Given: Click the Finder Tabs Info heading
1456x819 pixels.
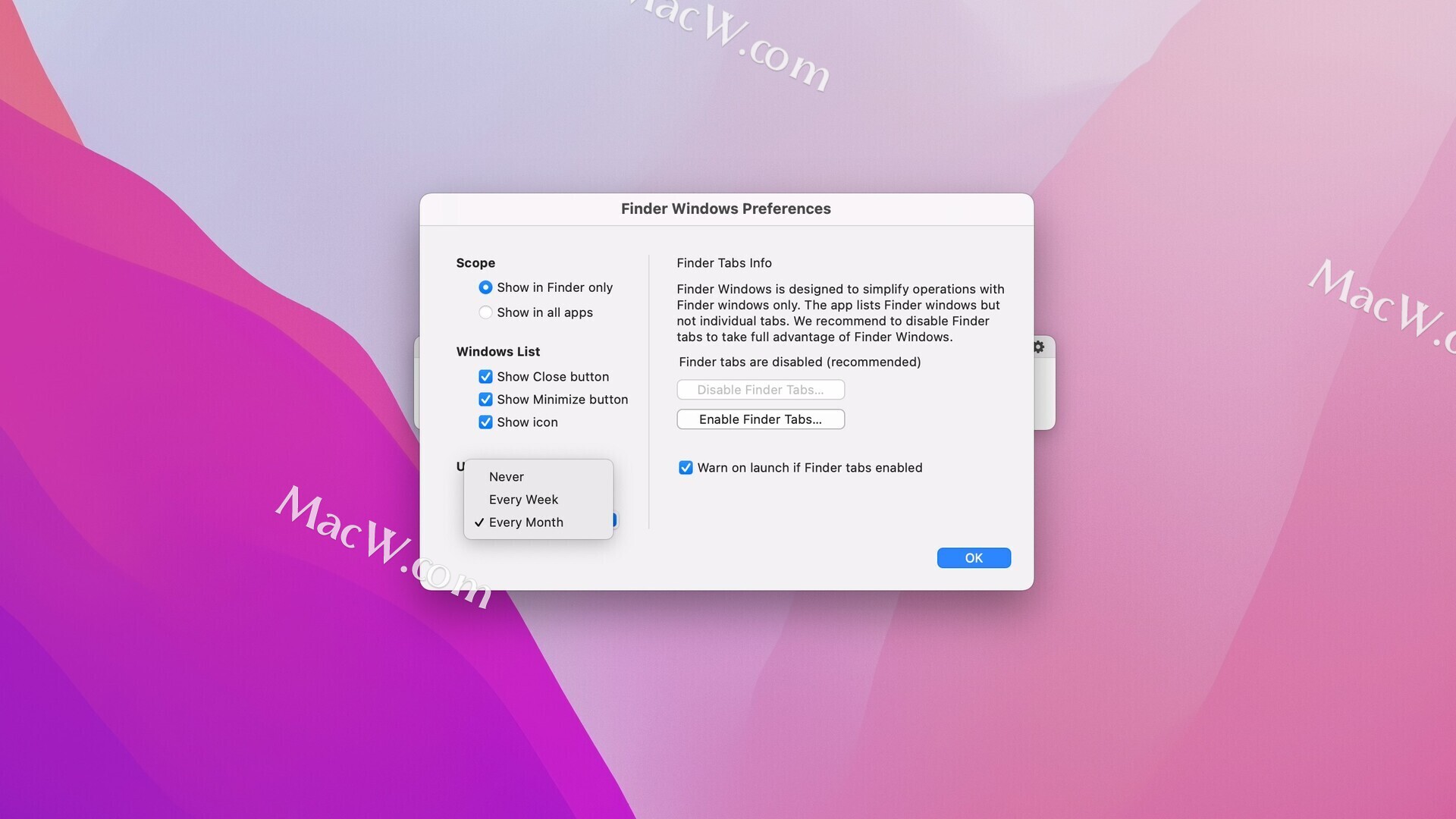Looking at the screenshot, I should click(x=724, y=263).
